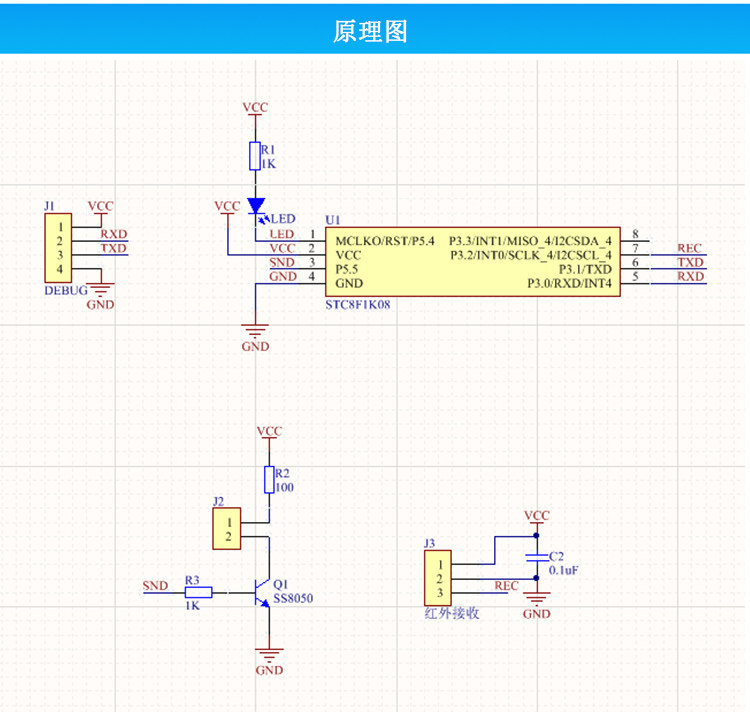Select the R2 resistor symbol
Viewport: 750px width, 712px height.
(x=269, y=480)
